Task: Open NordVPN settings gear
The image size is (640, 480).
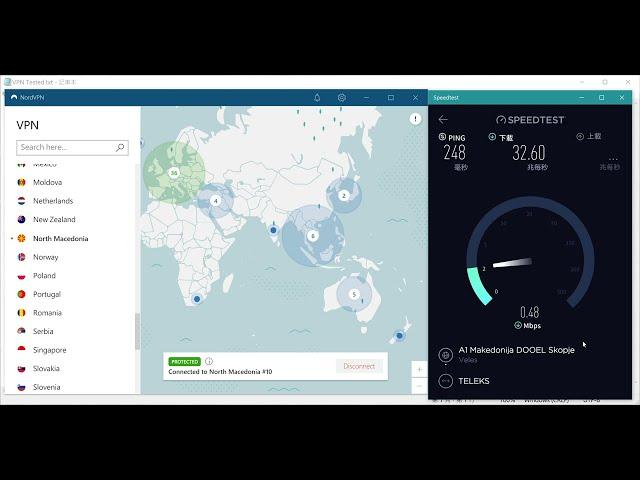Action: [342, 97]
